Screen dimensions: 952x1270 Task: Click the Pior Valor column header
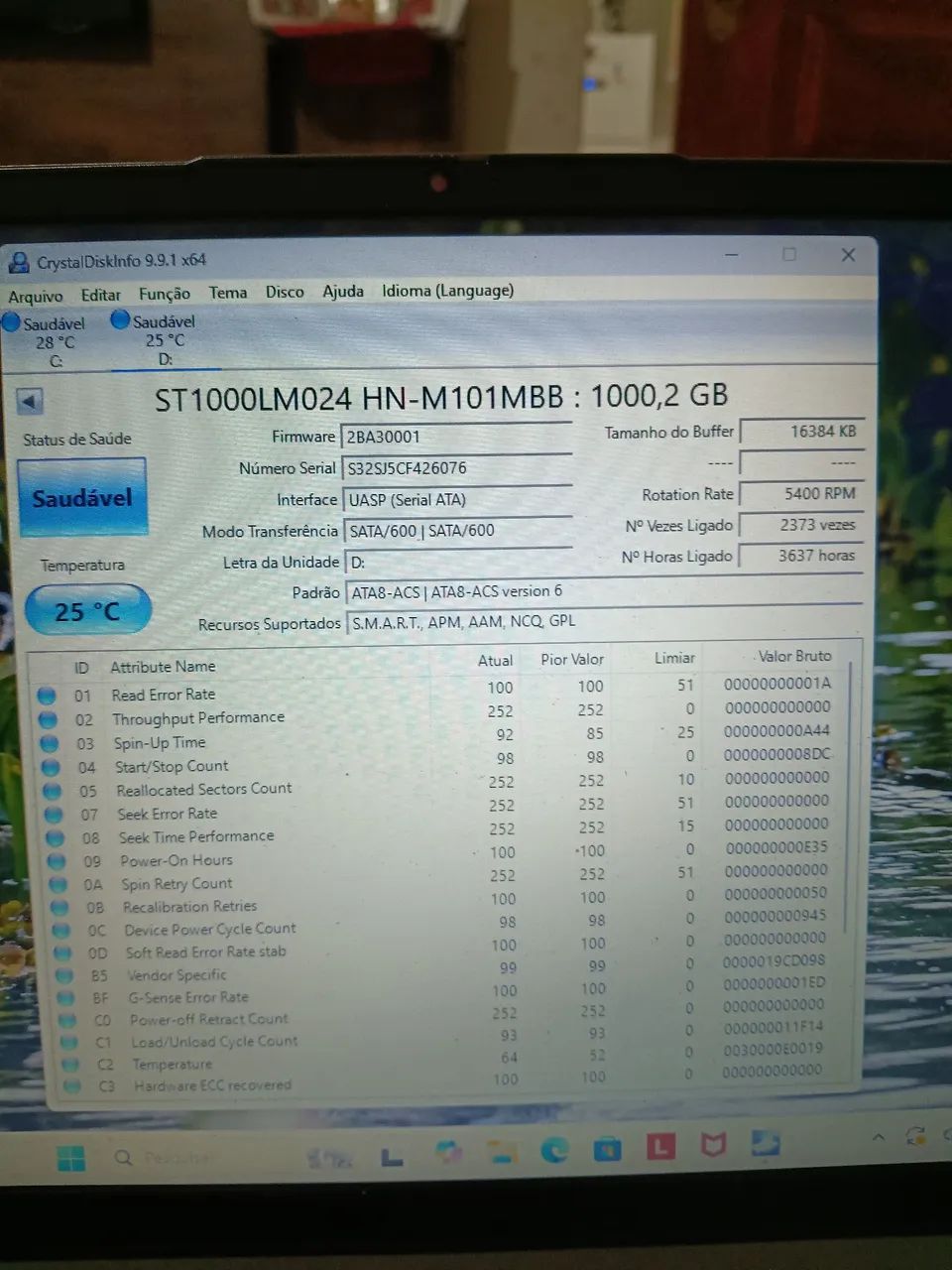(572, 659)
